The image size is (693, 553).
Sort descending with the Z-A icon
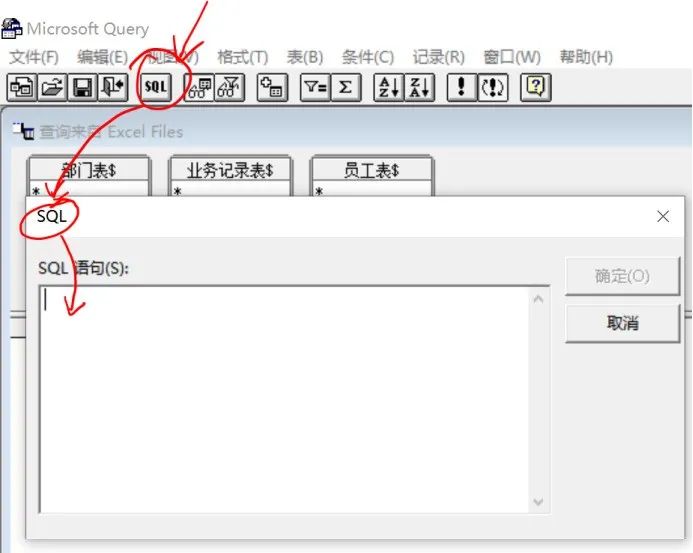tap(419, 87)
